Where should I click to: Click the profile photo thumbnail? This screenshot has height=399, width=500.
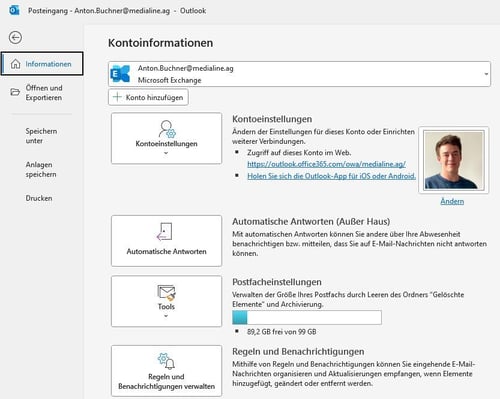click(454, 160)
